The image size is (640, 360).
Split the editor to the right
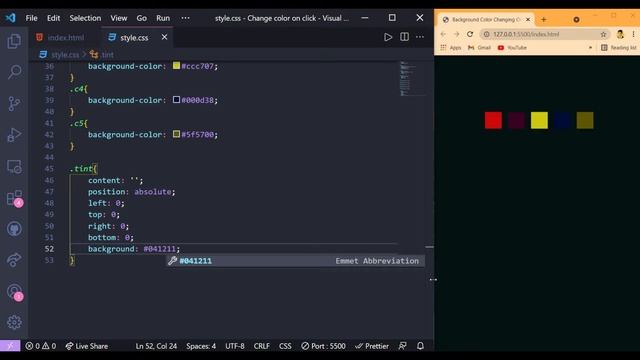pyautogui.click(x=404, y=37)
